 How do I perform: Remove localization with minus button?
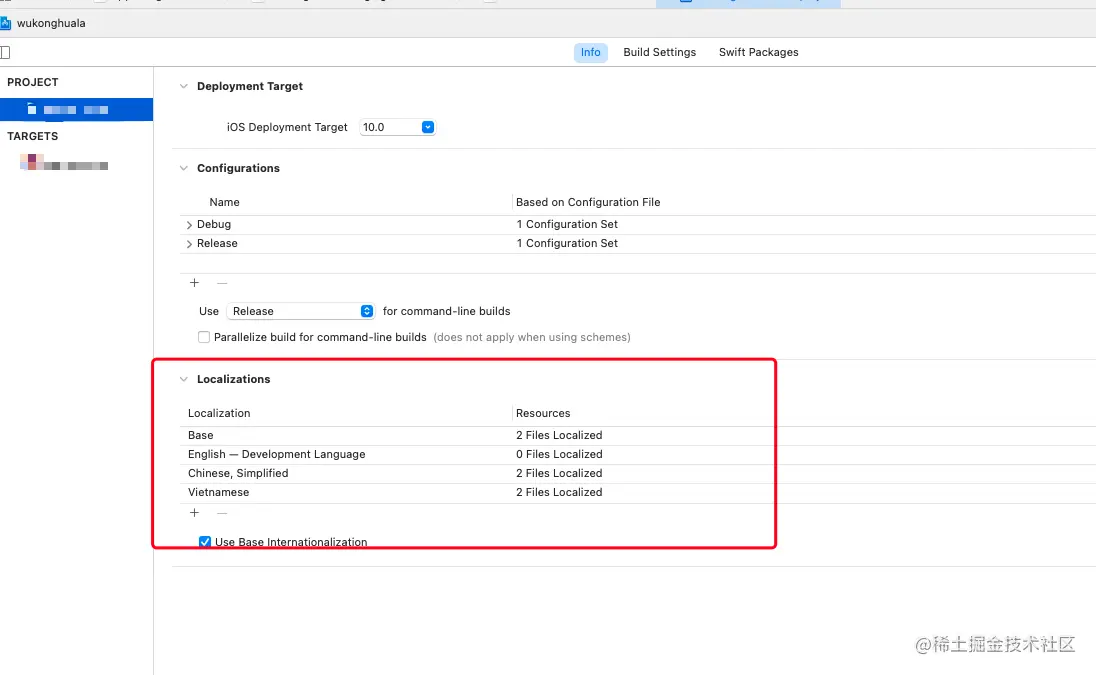(222, 513)
